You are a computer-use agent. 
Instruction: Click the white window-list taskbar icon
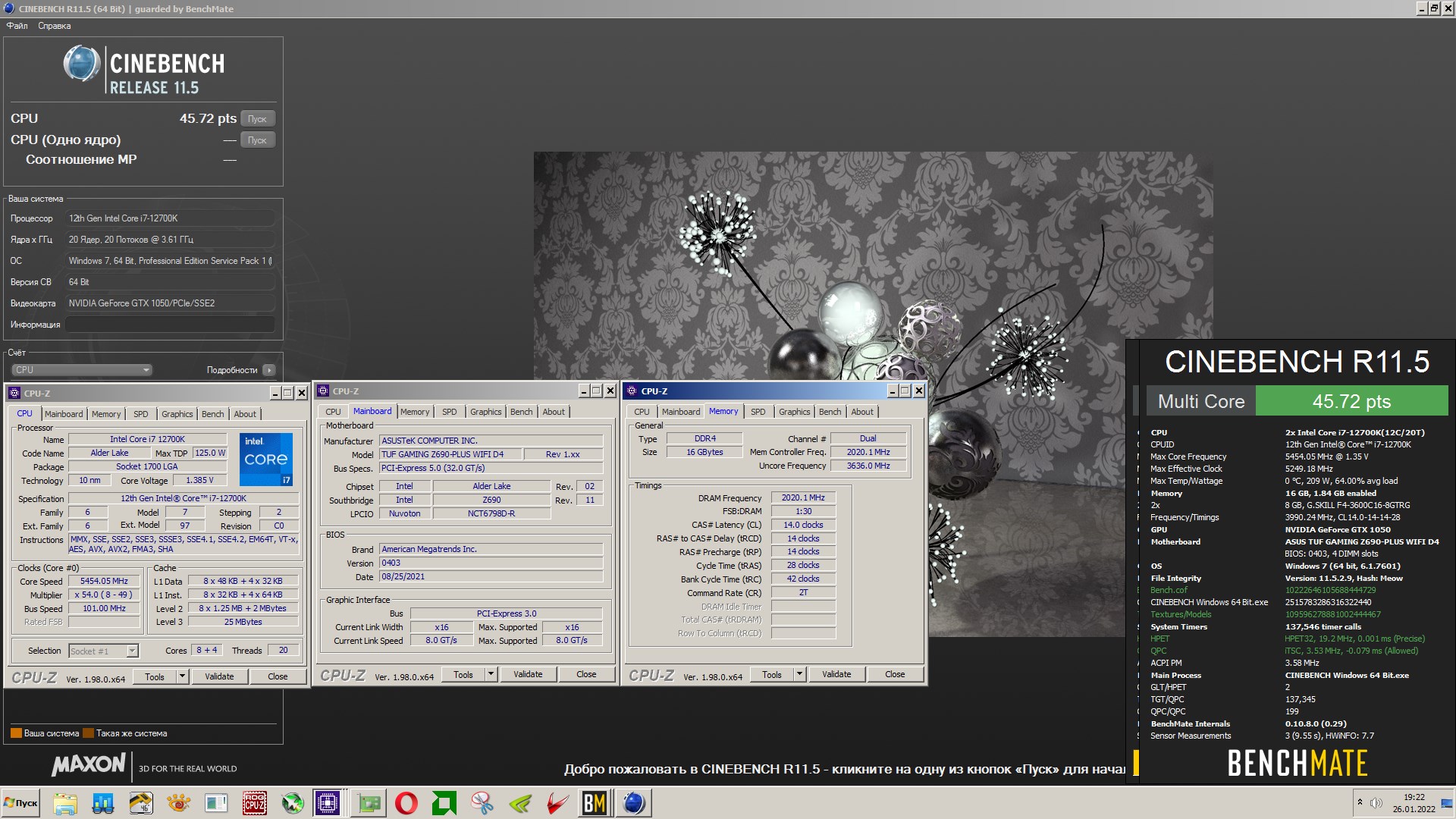tap(217, 803)
